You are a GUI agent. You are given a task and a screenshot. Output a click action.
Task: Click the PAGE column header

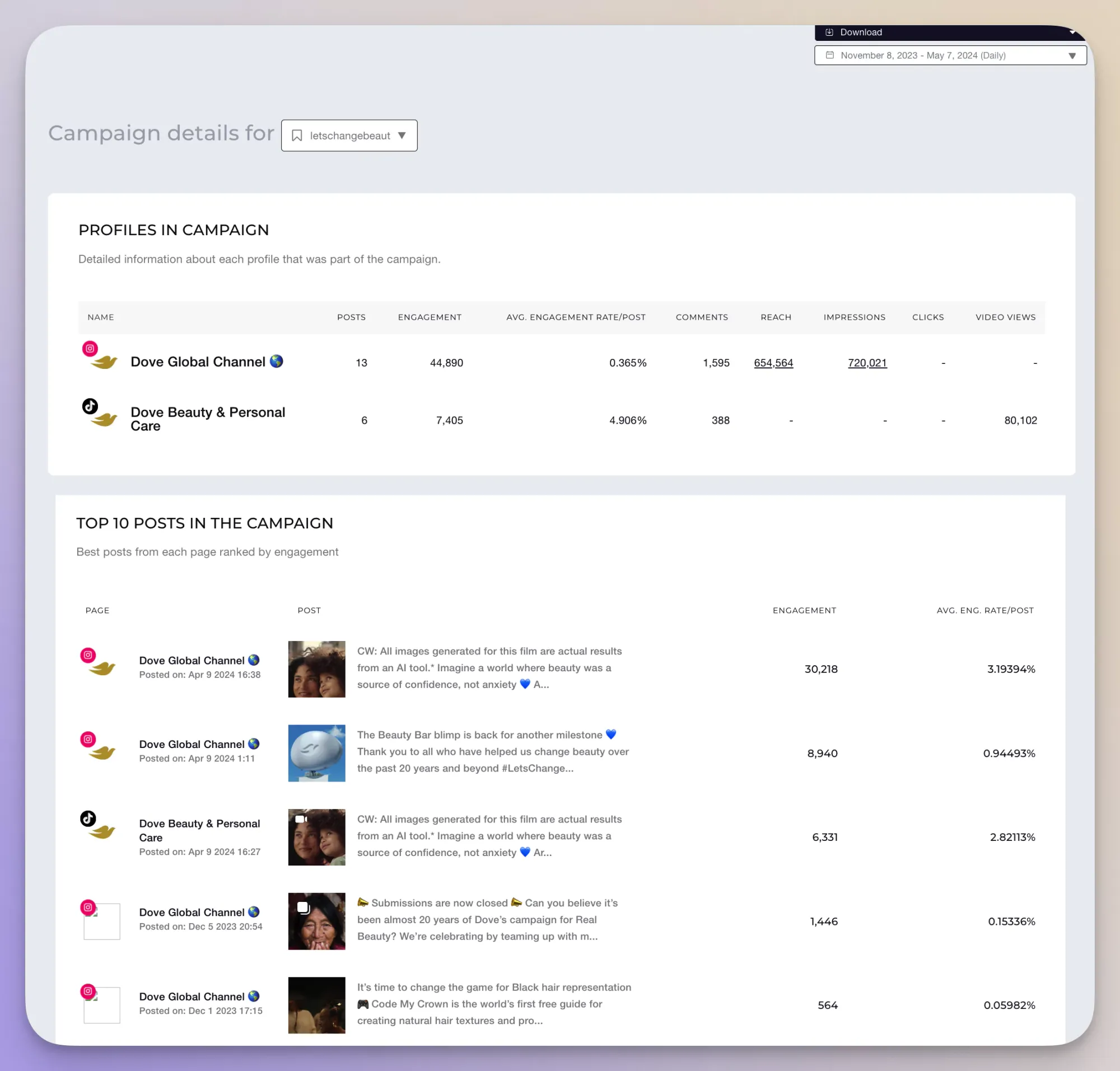[97, 610]
